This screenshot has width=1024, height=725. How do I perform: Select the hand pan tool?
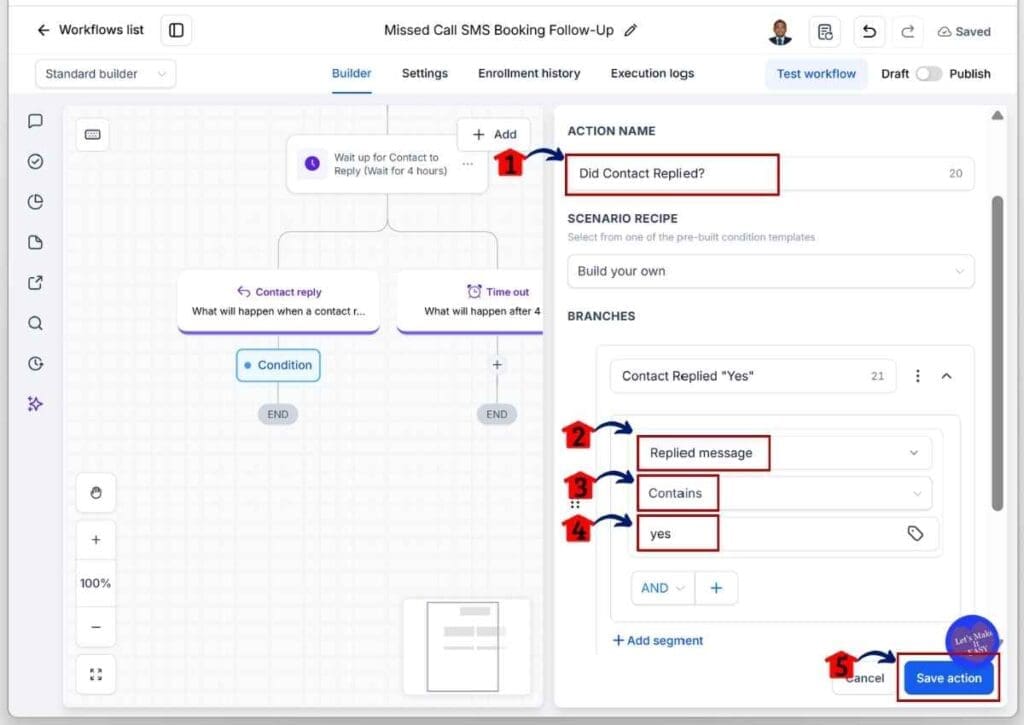point(96,492)
